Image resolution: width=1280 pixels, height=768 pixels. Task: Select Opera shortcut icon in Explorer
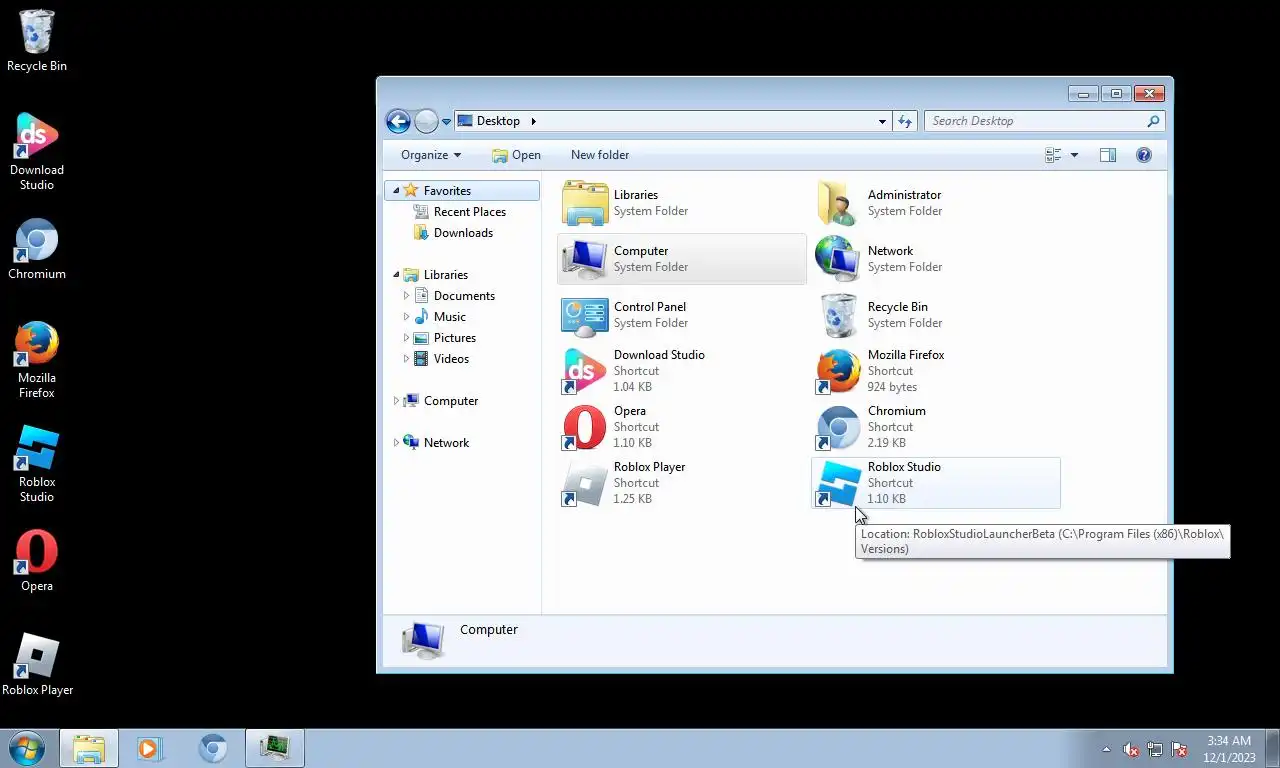585,427
